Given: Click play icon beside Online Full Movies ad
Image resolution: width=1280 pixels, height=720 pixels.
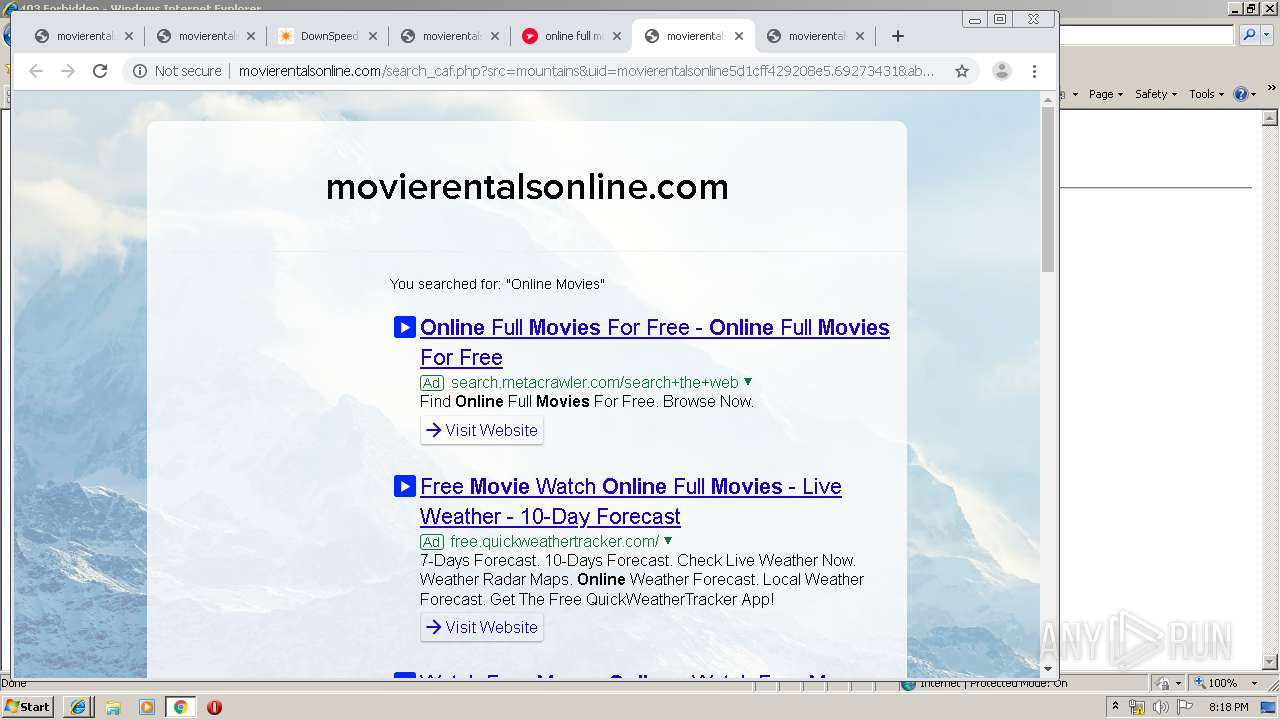Looking at the screenshot, I should pos(404,327).
